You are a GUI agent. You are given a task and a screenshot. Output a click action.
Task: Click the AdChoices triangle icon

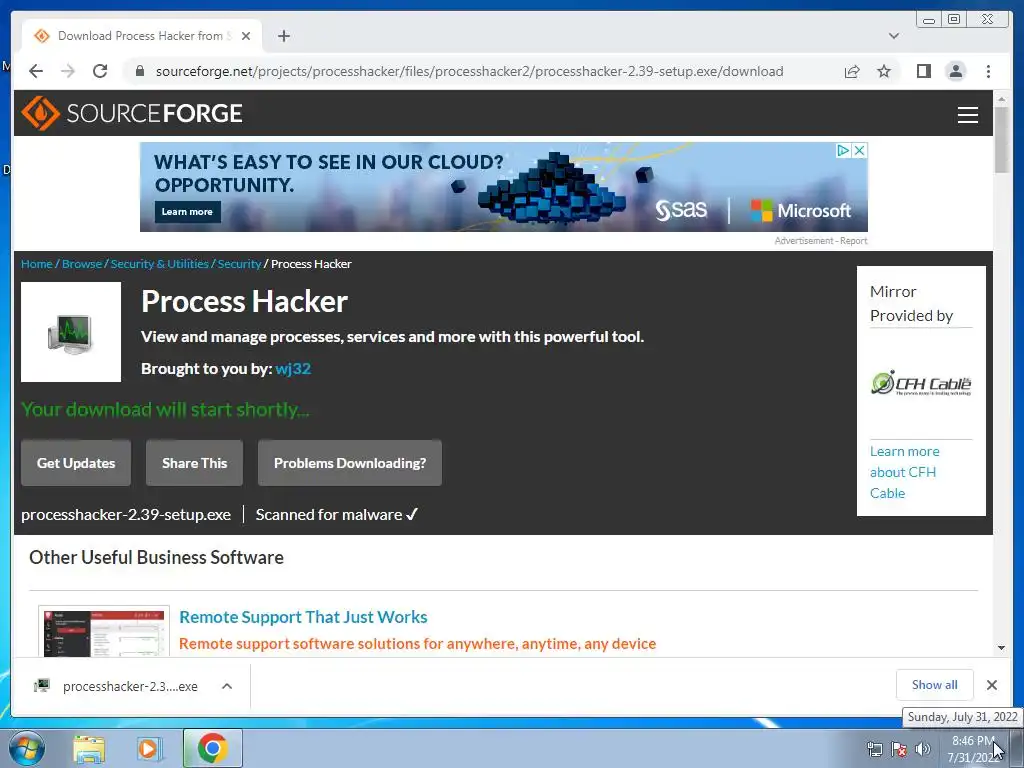pyautogui.click(x=844, y=150)
